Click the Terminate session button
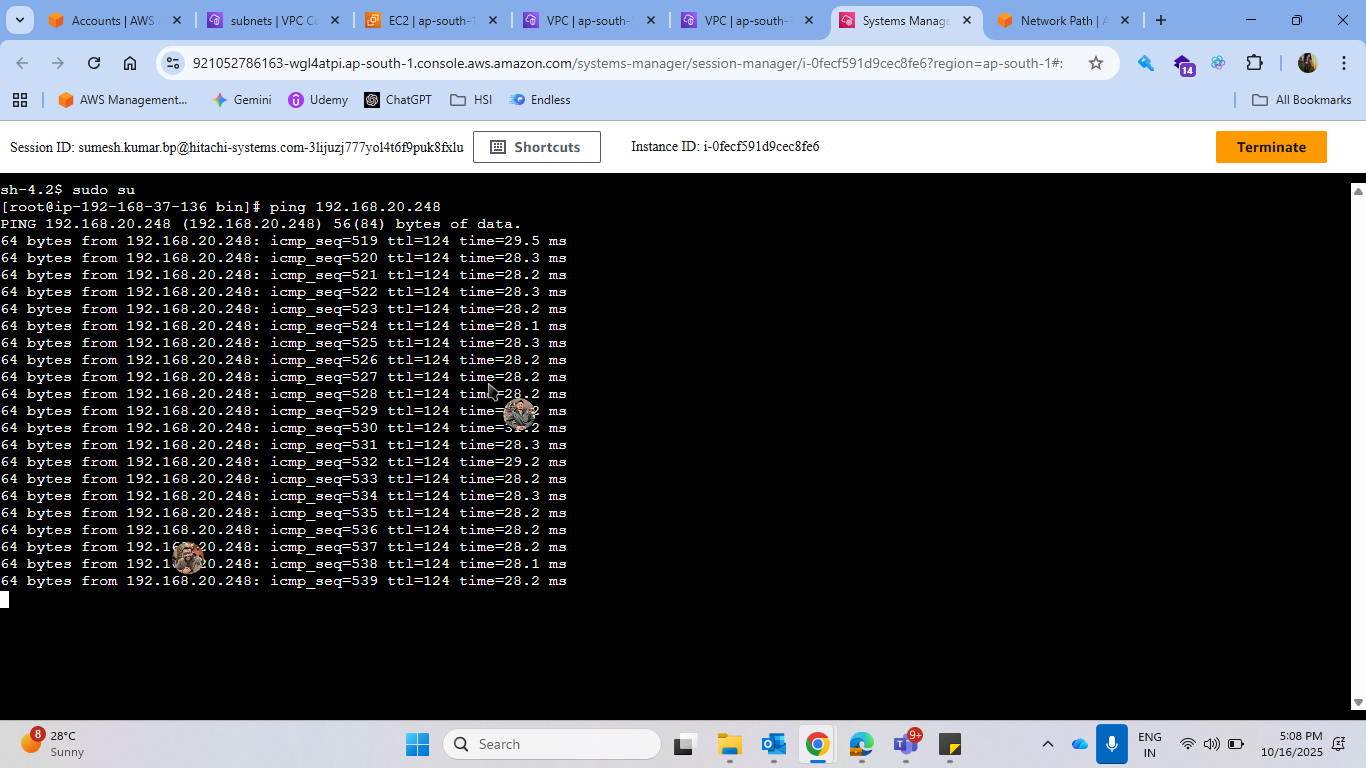The width and height of the screenshot is (1366, 768). pos(1270,147)
